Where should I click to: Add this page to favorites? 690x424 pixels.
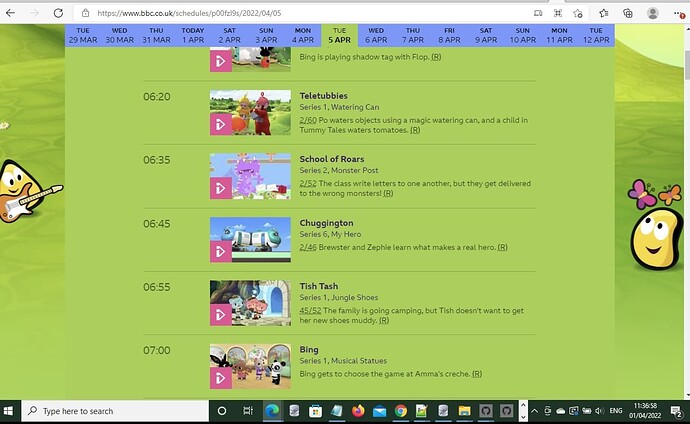click(x=578, y=13)
